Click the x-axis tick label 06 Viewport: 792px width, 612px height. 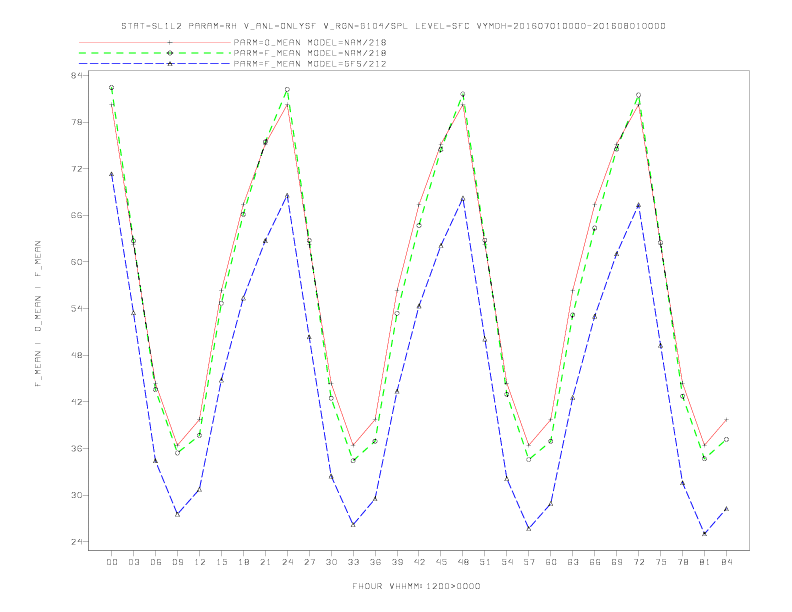[x=156, y=562]
